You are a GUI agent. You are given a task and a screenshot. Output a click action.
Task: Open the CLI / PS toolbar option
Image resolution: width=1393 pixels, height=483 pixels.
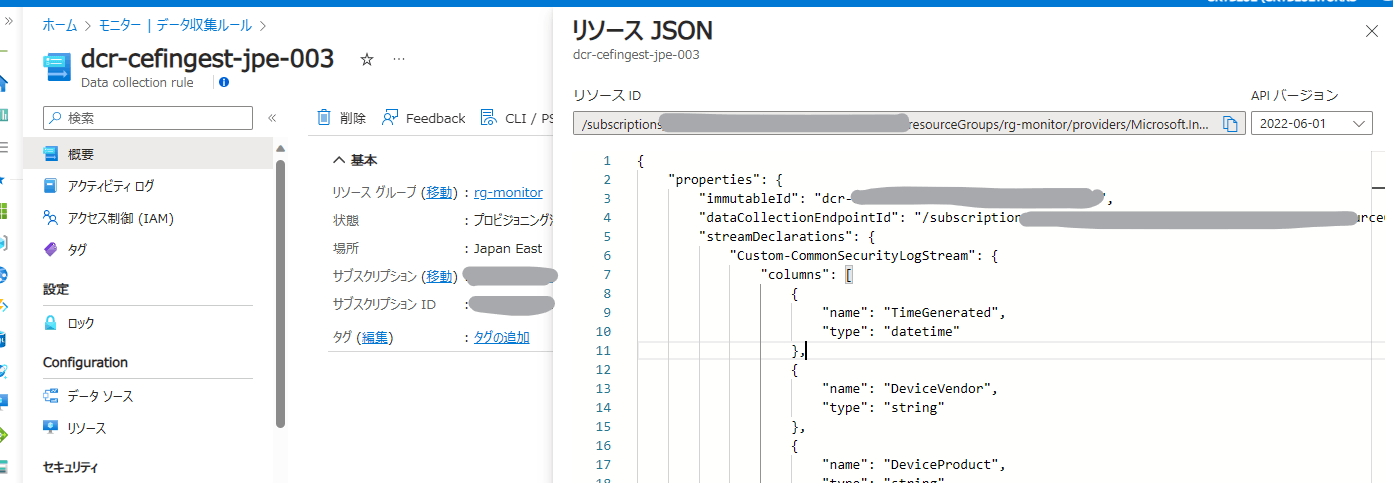click(x=517, y=118)
